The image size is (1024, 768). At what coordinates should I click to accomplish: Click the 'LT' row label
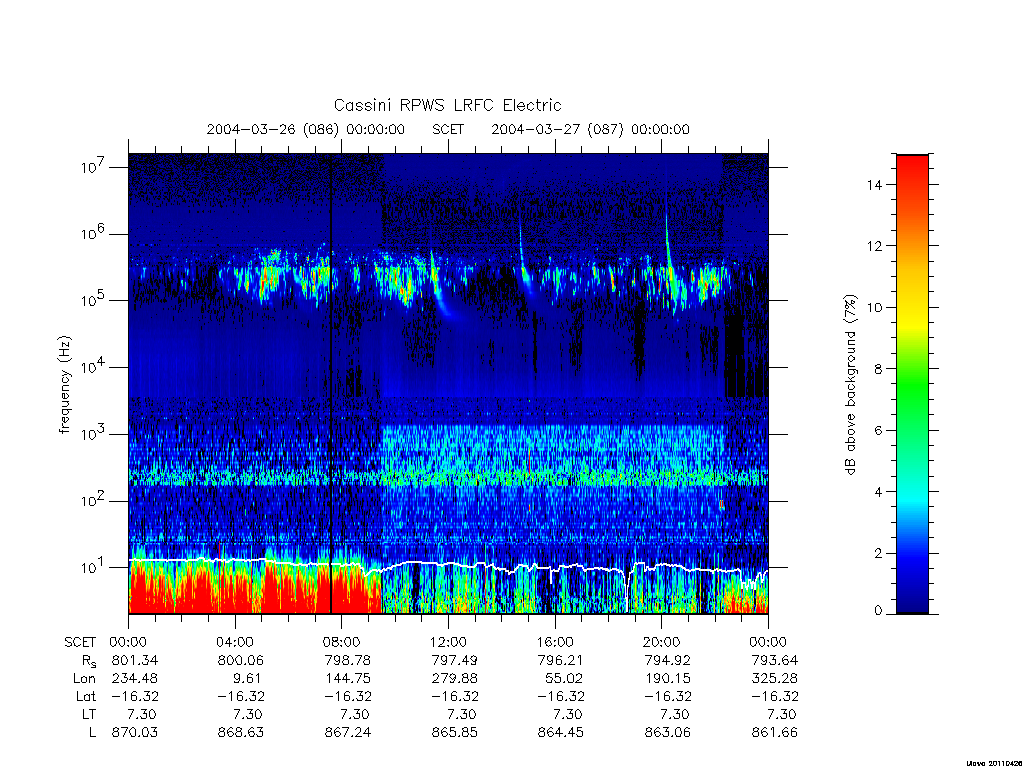89,714
